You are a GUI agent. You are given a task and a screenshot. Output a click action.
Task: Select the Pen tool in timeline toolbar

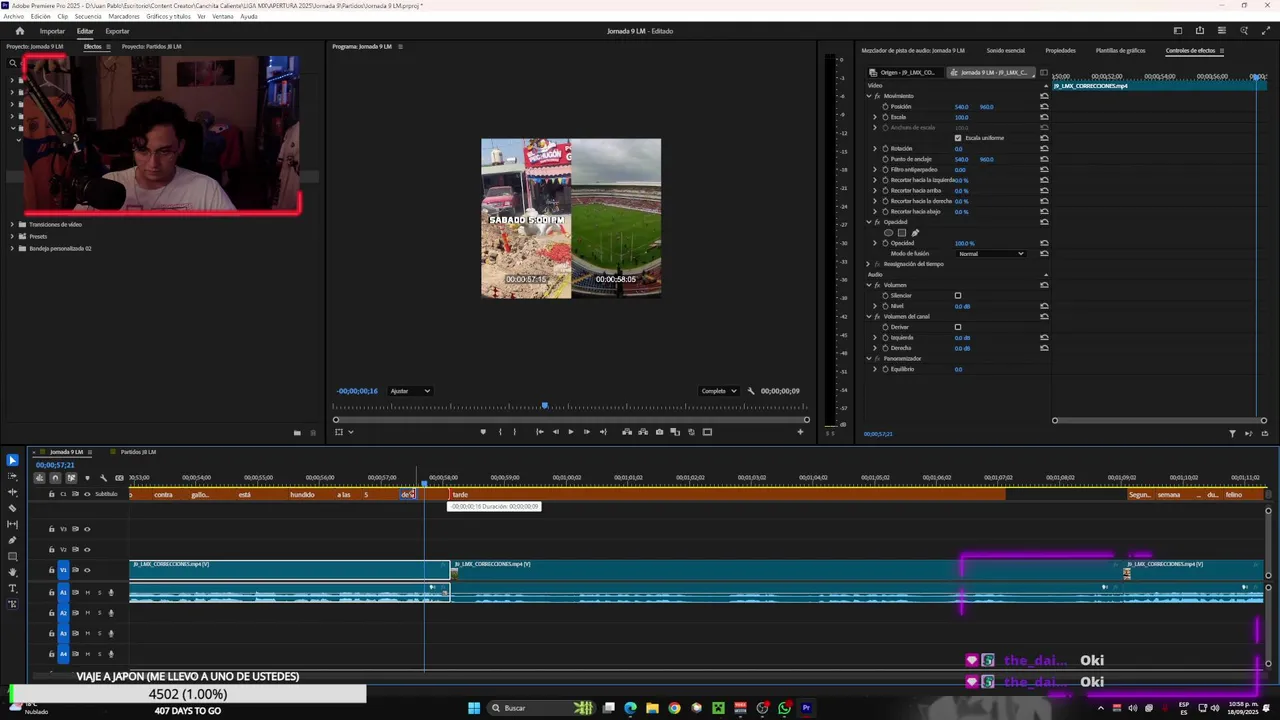pos(12,540)
